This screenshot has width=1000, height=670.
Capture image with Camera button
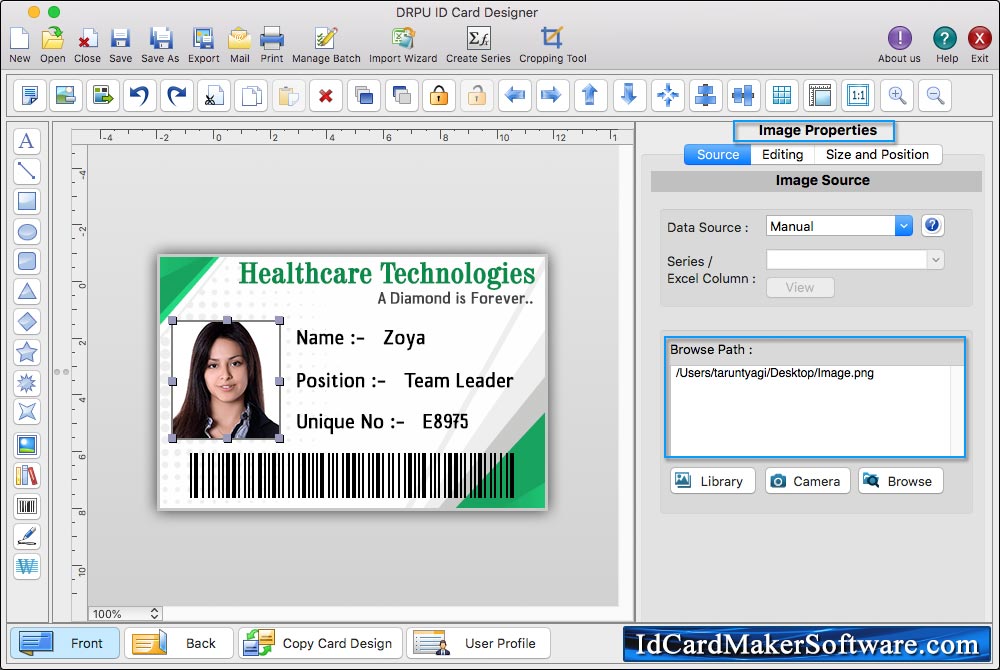(x=807, y=481)
